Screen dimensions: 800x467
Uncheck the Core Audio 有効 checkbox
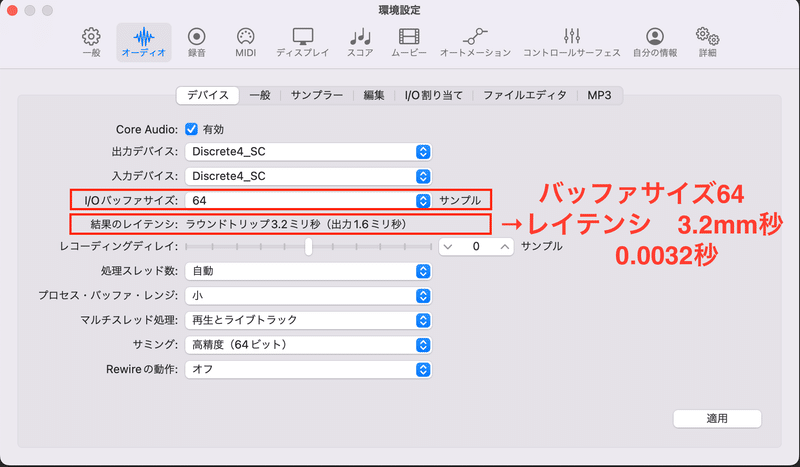(191, 129)
